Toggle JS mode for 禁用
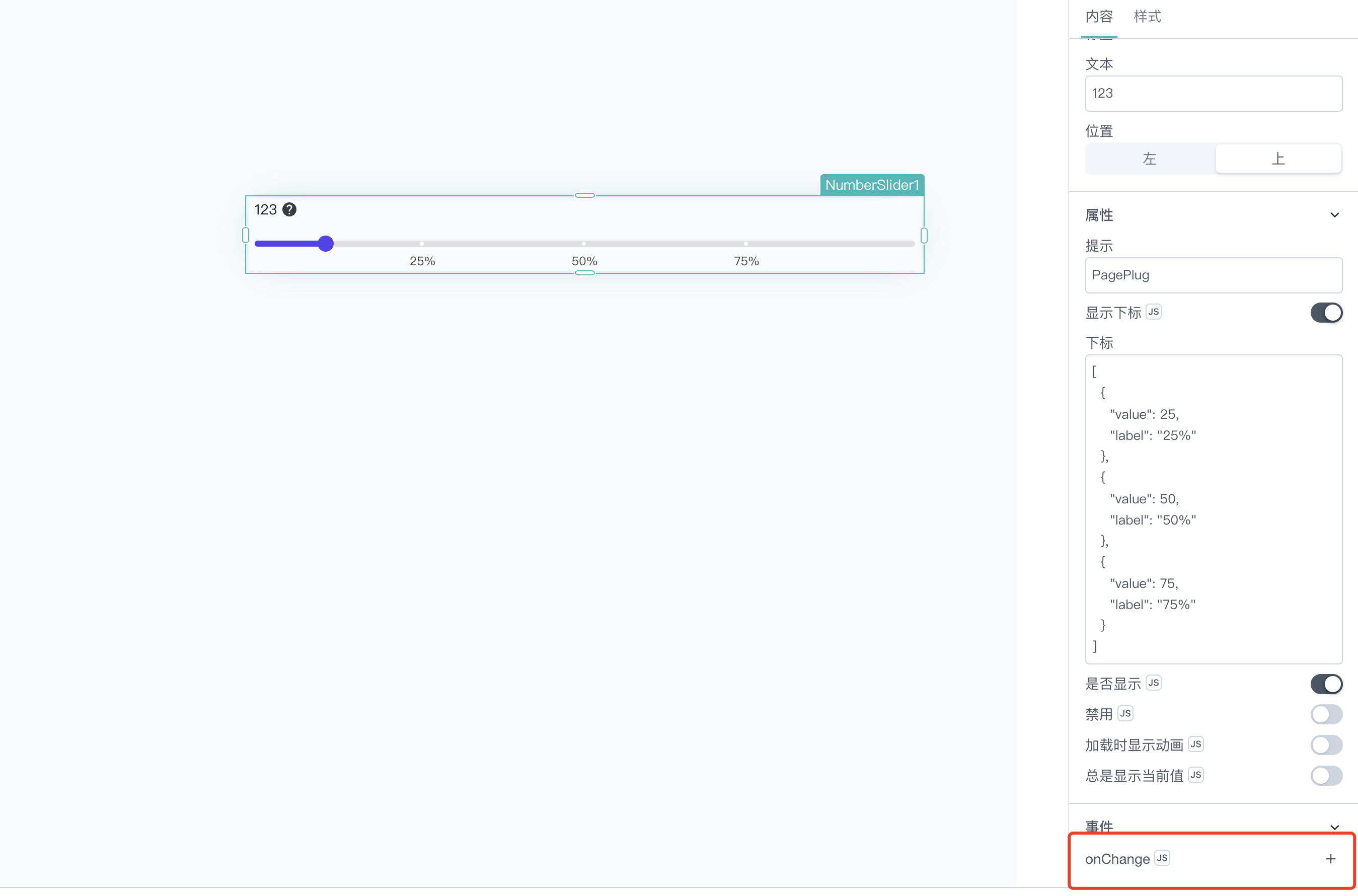The image size is (1358, 896). 1125,714
